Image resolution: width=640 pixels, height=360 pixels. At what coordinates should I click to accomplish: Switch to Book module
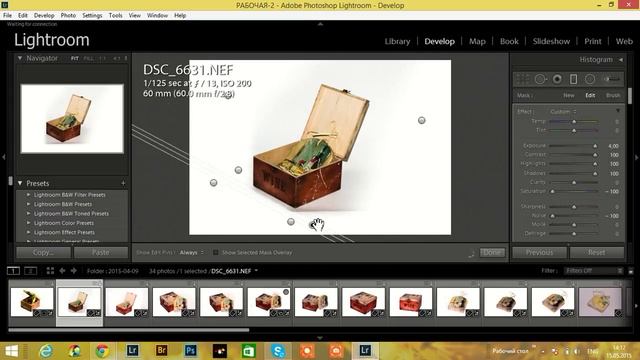[x=509, y=41]
